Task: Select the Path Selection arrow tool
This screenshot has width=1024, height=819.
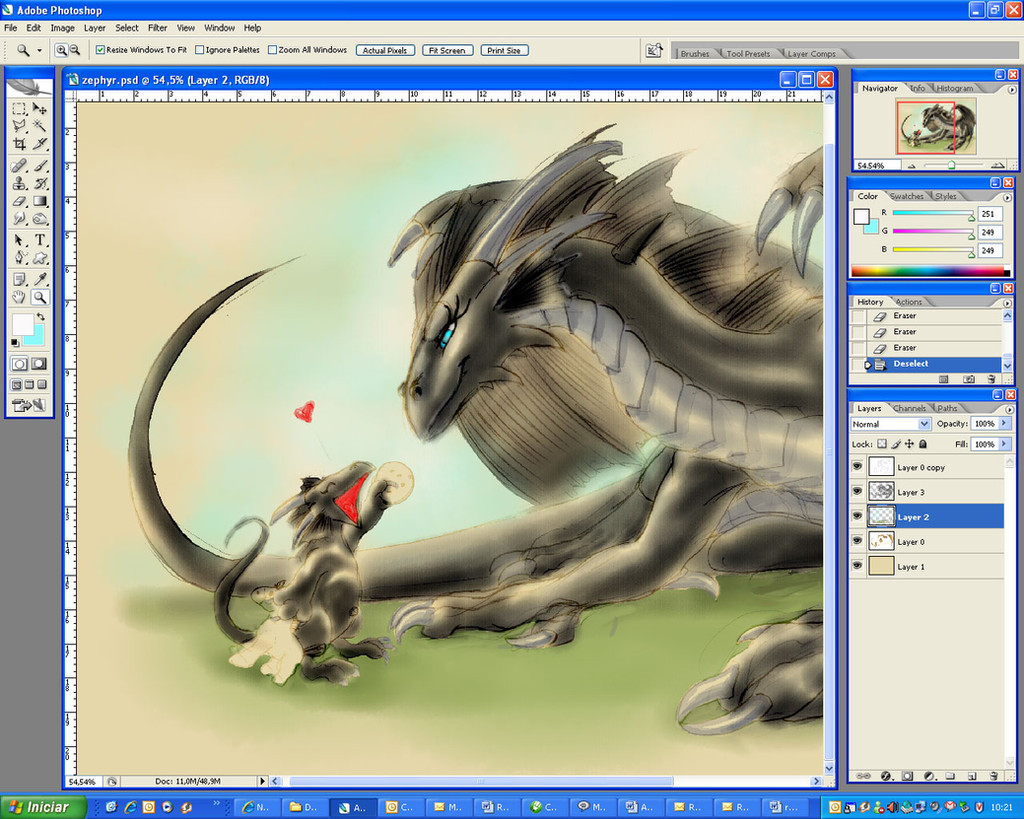Action: point(19,240)
